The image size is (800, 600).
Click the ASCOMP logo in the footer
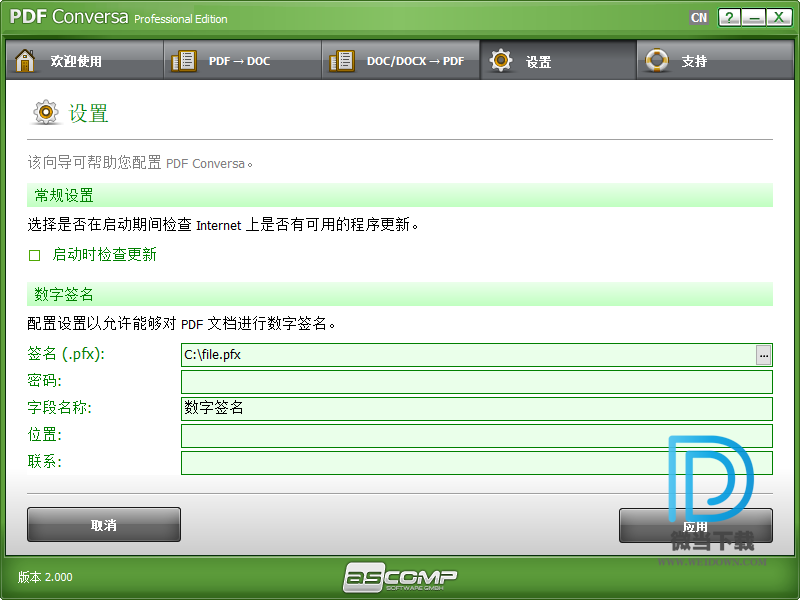coord(400,577)
